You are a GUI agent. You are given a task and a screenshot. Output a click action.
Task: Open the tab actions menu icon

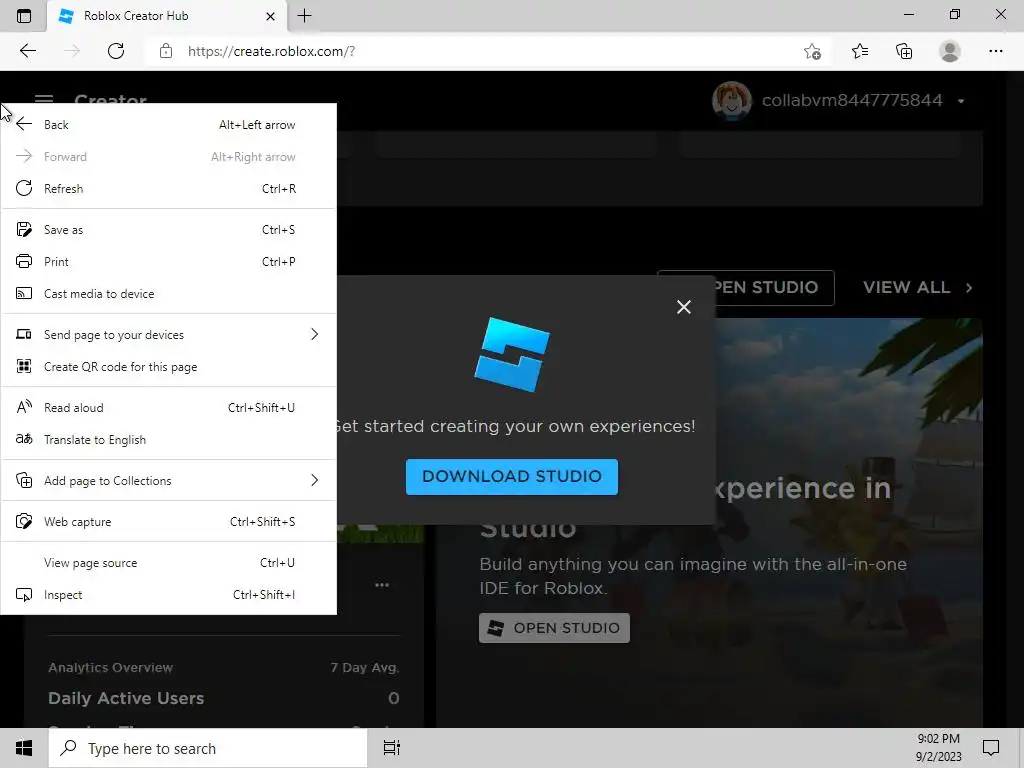(24, 16)
